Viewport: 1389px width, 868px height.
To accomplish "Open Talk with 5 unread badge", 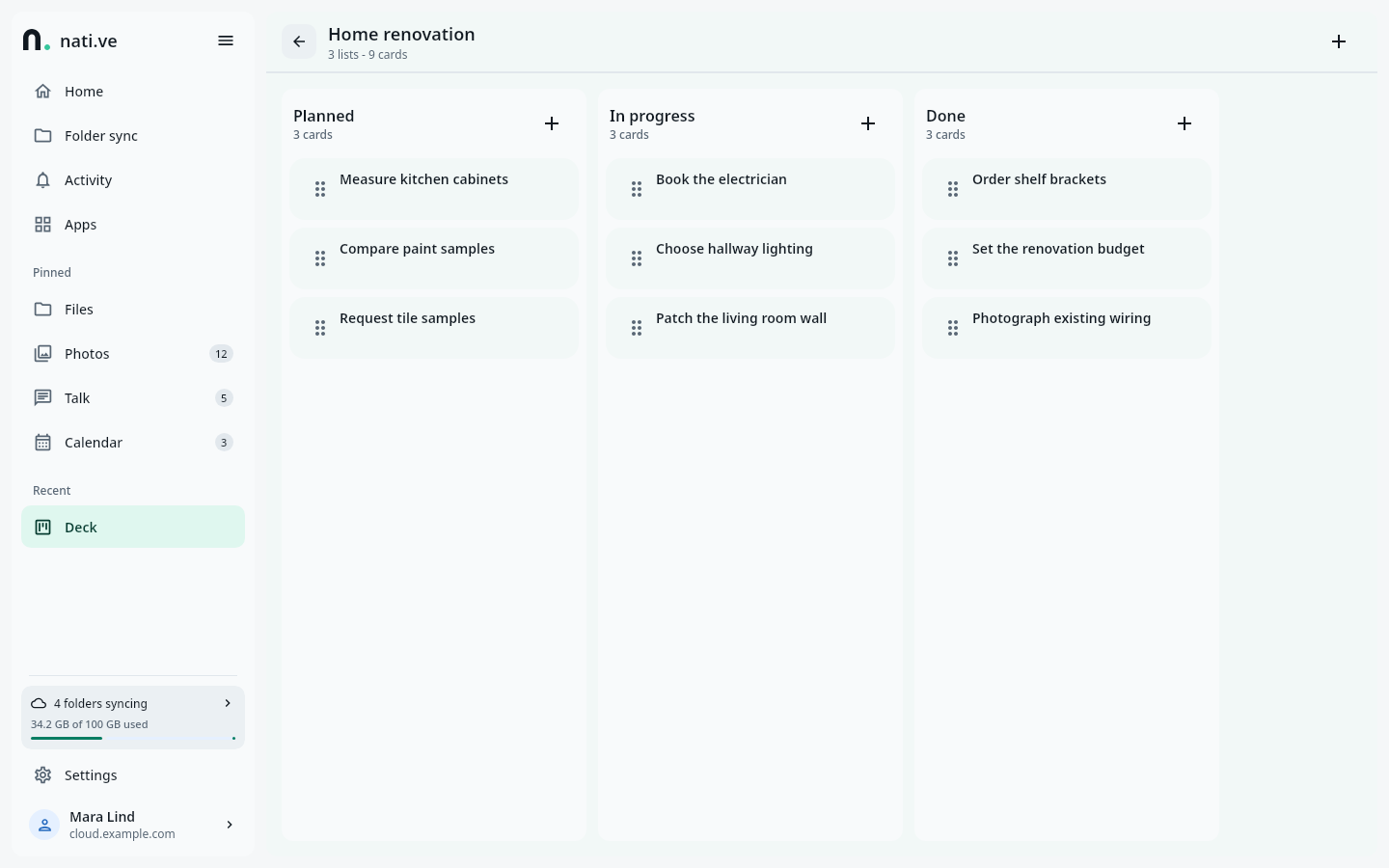I will pos(133,398).
